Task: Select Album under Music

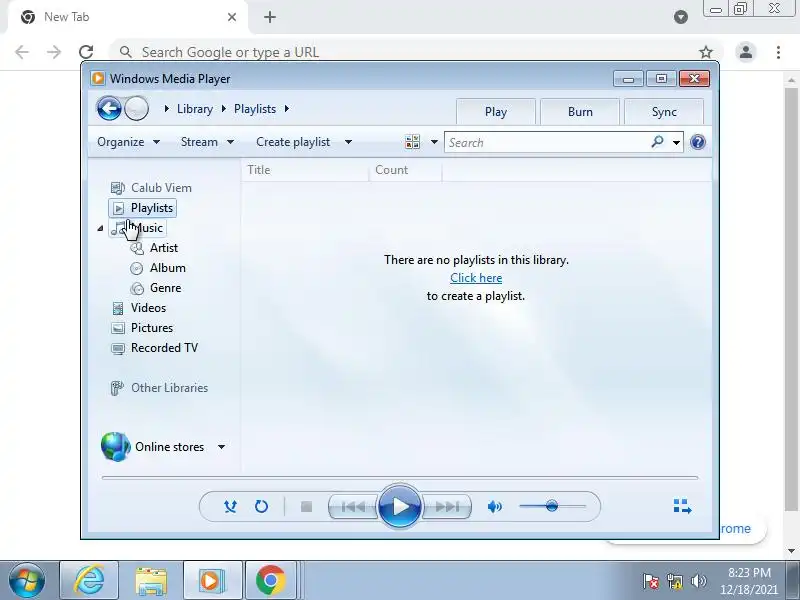Action: pos(158,268)
